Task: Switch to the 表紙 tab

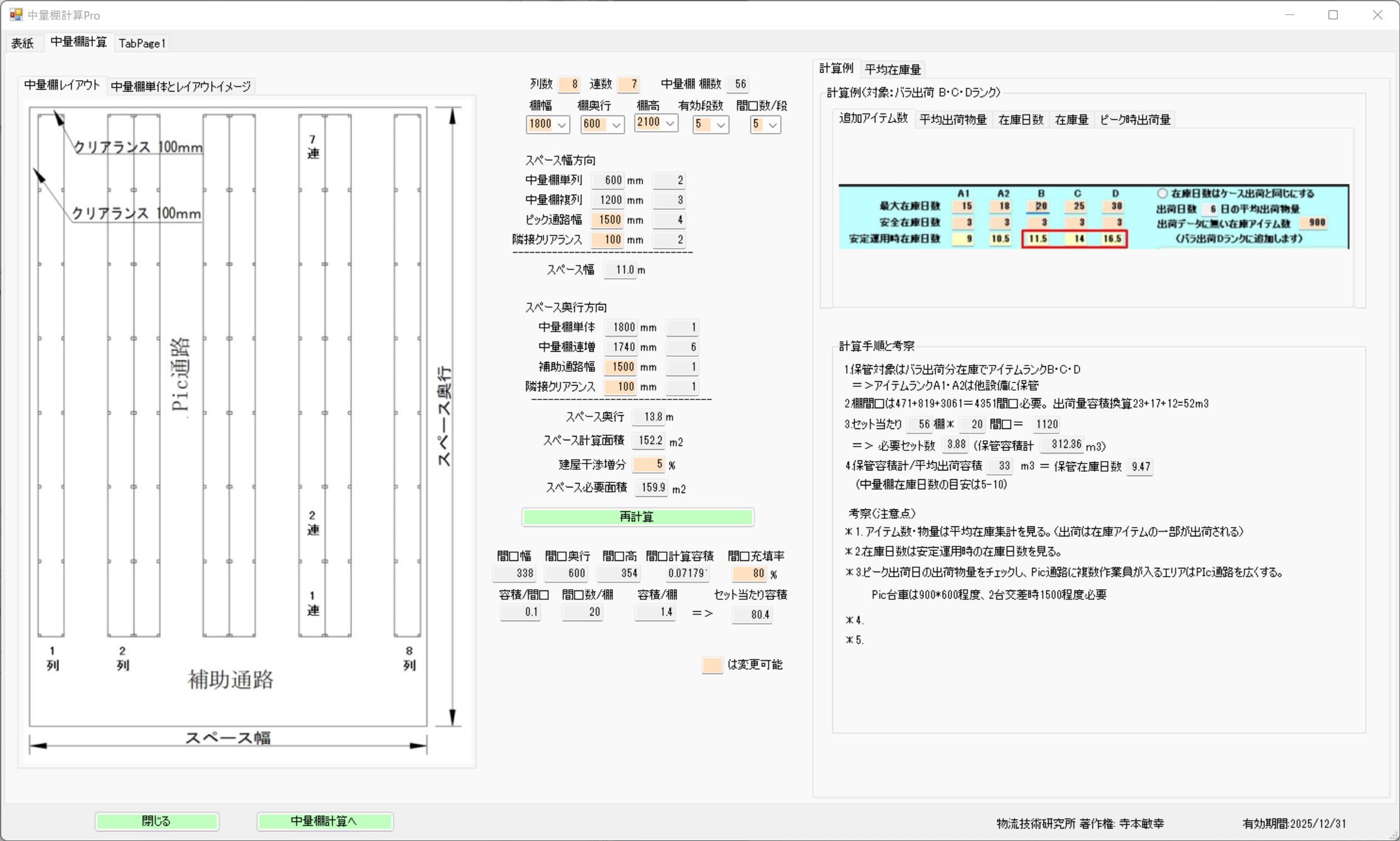Action: click(23, 43)
